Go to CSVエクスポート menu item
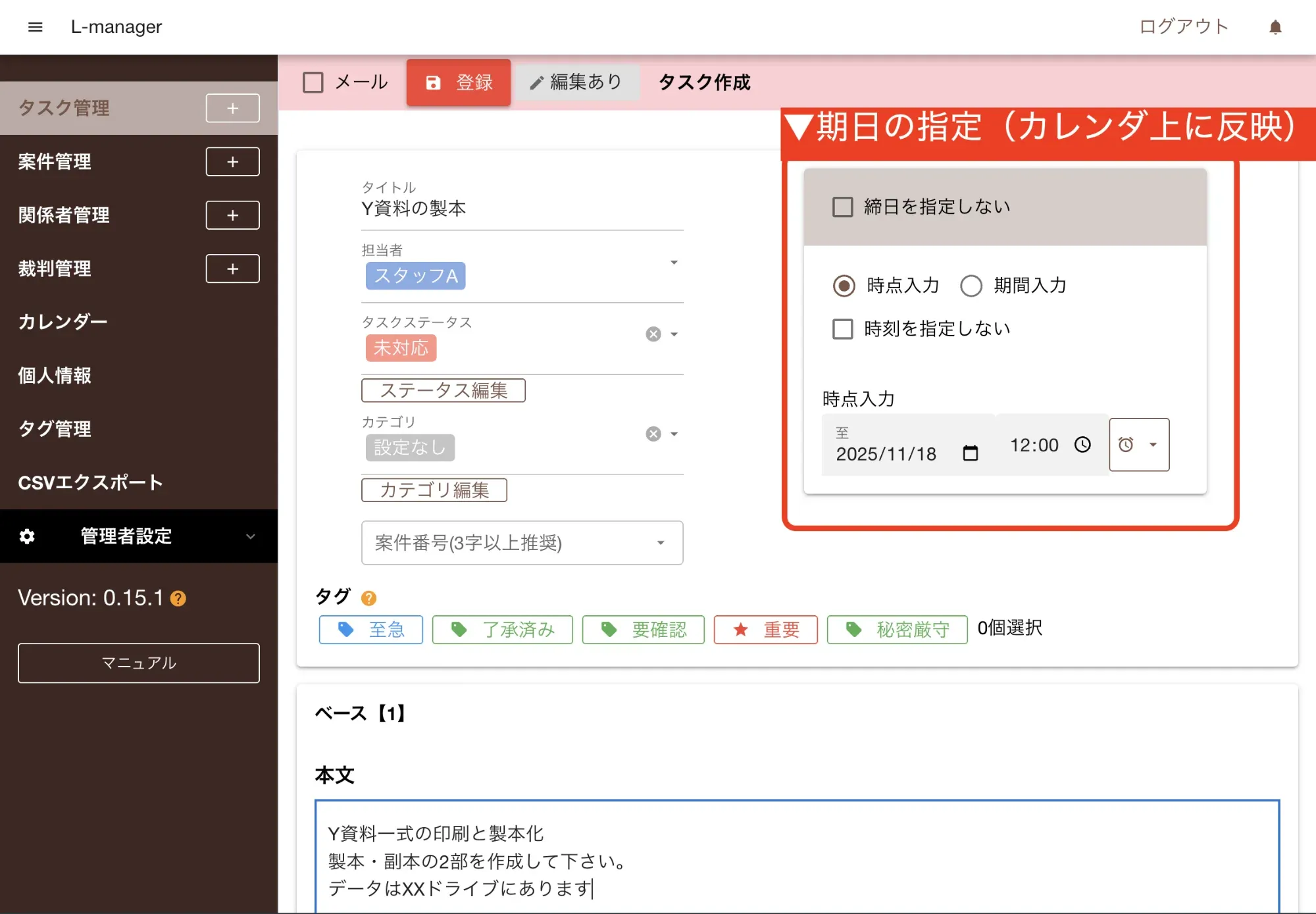 click(90, 482)
